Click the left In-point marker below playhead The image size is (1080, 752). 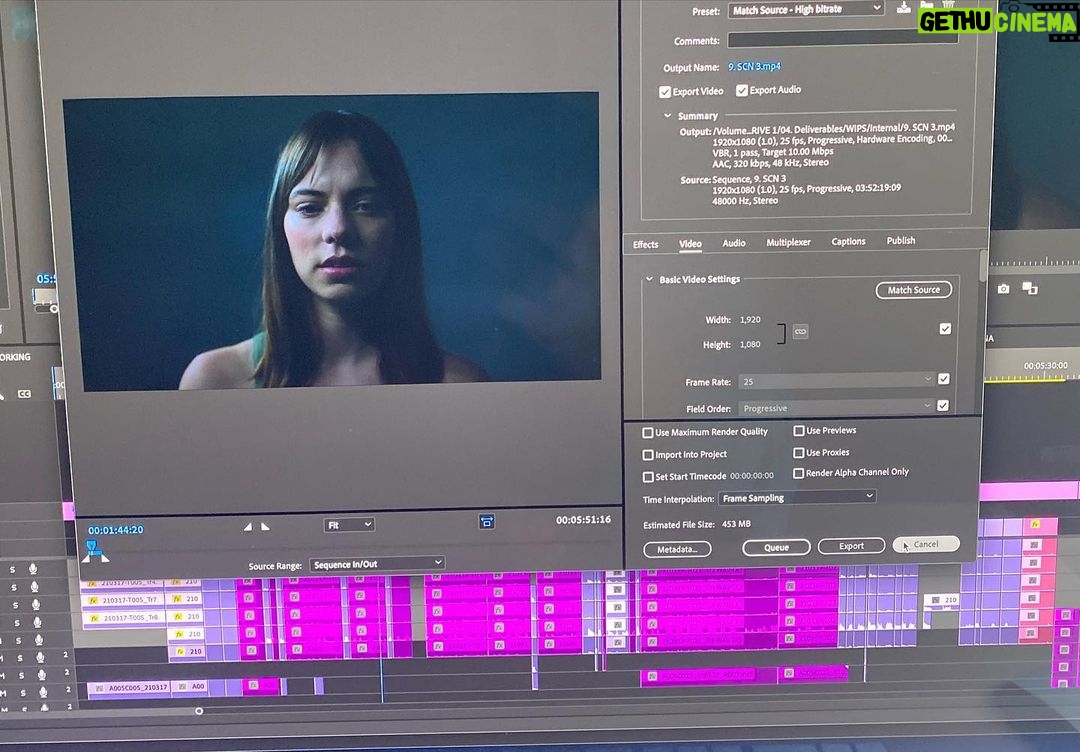(87, 557)
